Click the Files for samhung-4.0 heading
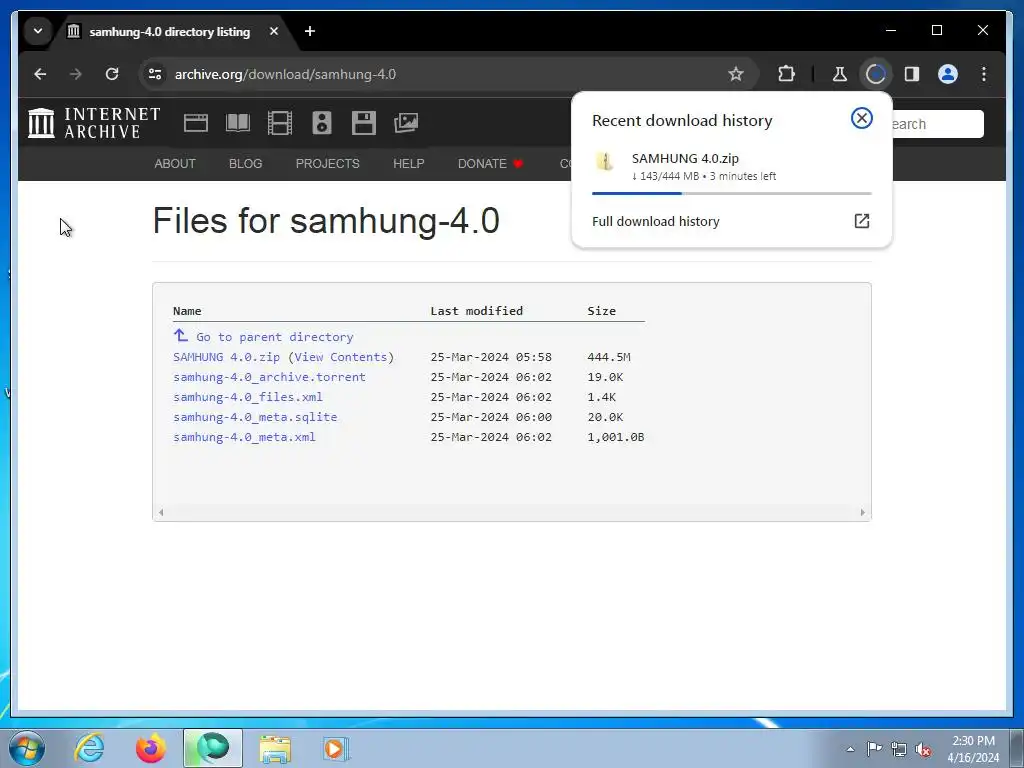This screenshot has width=1024, height=768. coord(326,221)
